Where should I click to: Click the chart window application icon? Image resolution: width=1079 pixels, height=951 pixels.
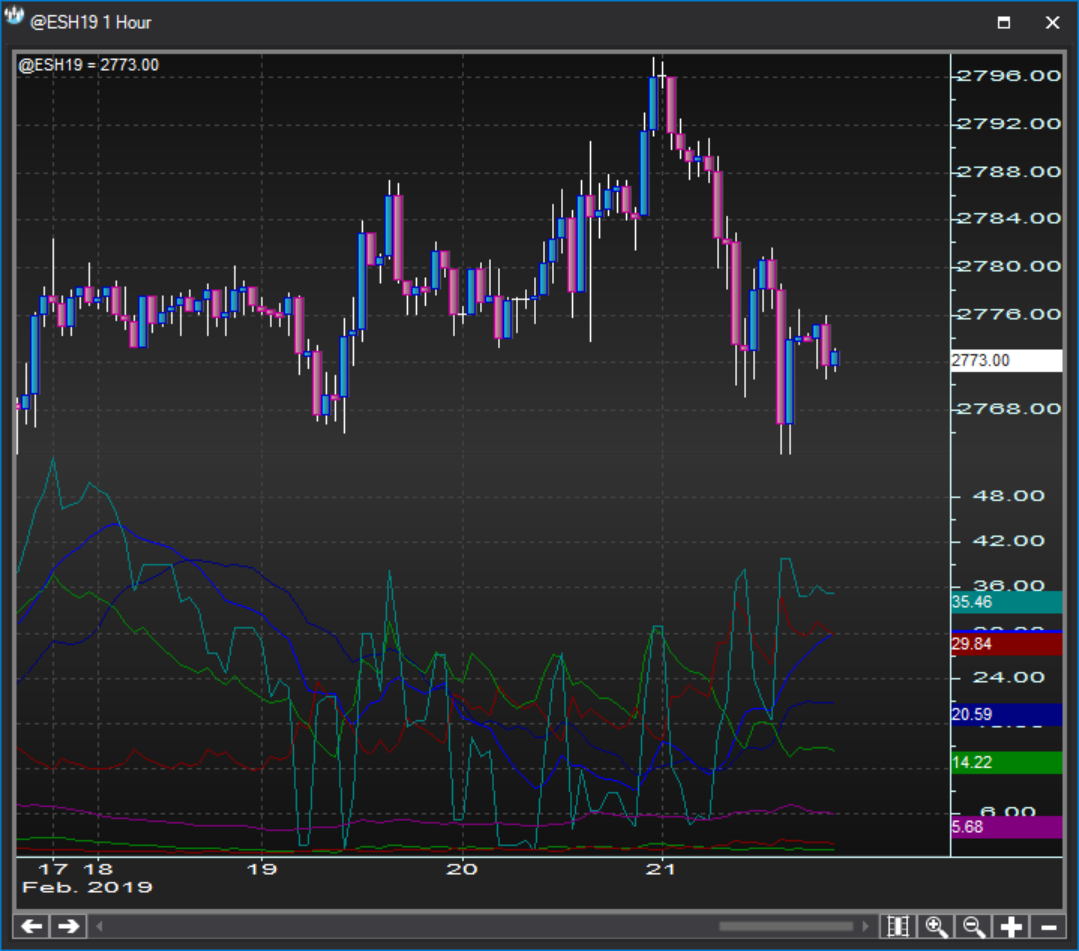point(14,17)
